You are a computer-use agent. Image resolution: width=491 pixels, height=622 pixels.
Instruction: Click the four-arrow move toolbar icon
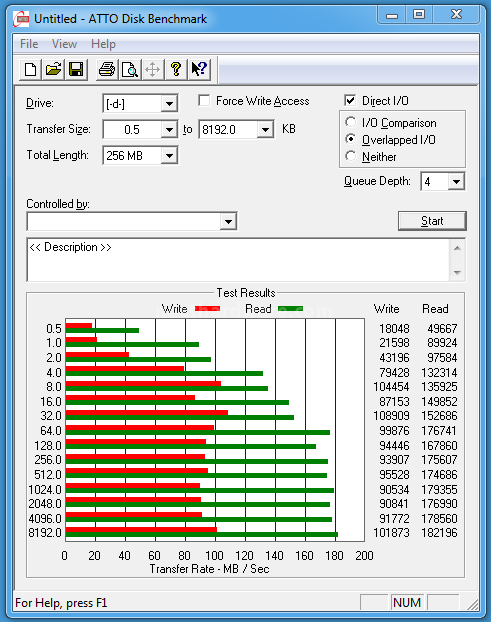coord(153,69)
